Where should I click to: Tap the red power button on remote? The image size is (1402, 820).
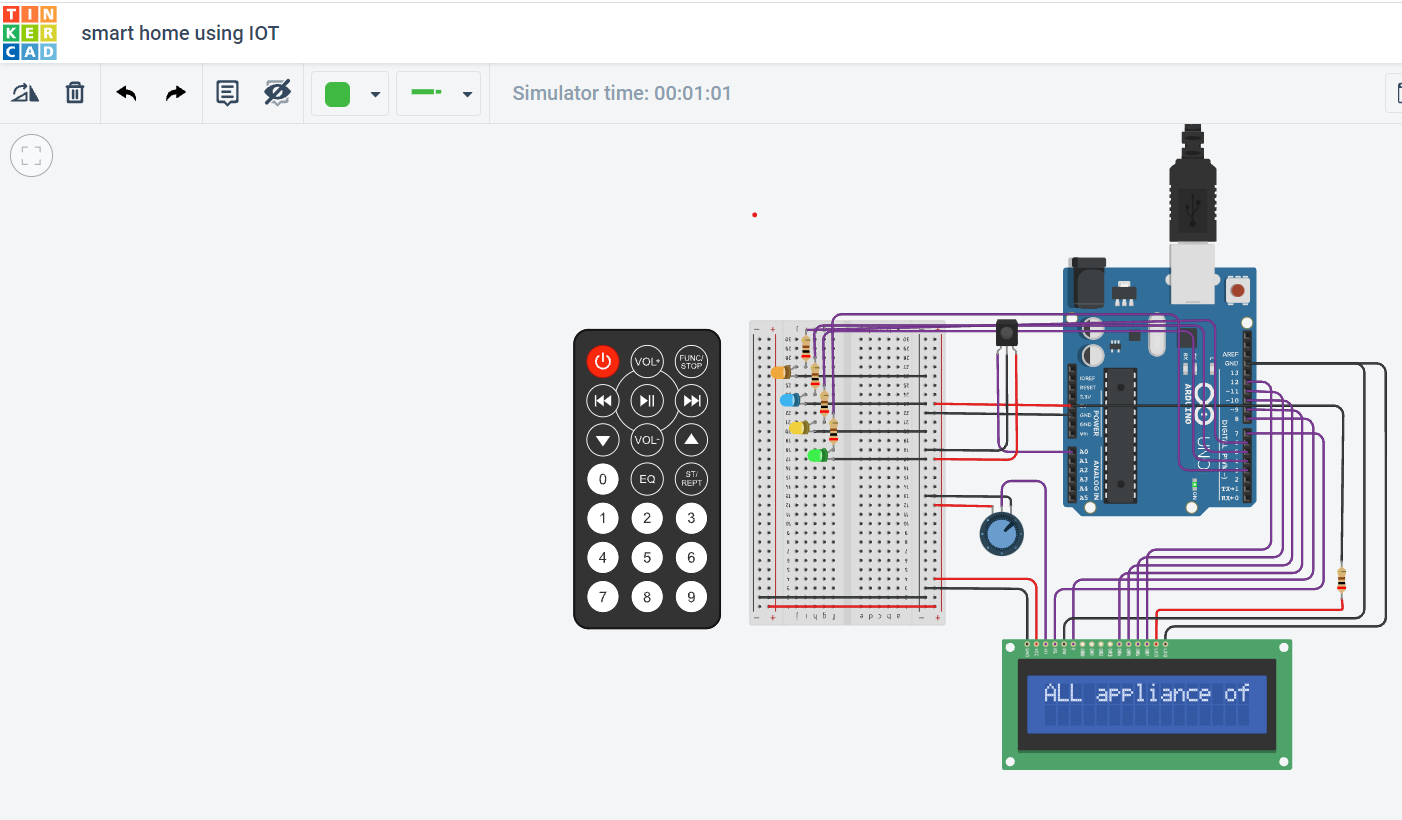point(602,361)
